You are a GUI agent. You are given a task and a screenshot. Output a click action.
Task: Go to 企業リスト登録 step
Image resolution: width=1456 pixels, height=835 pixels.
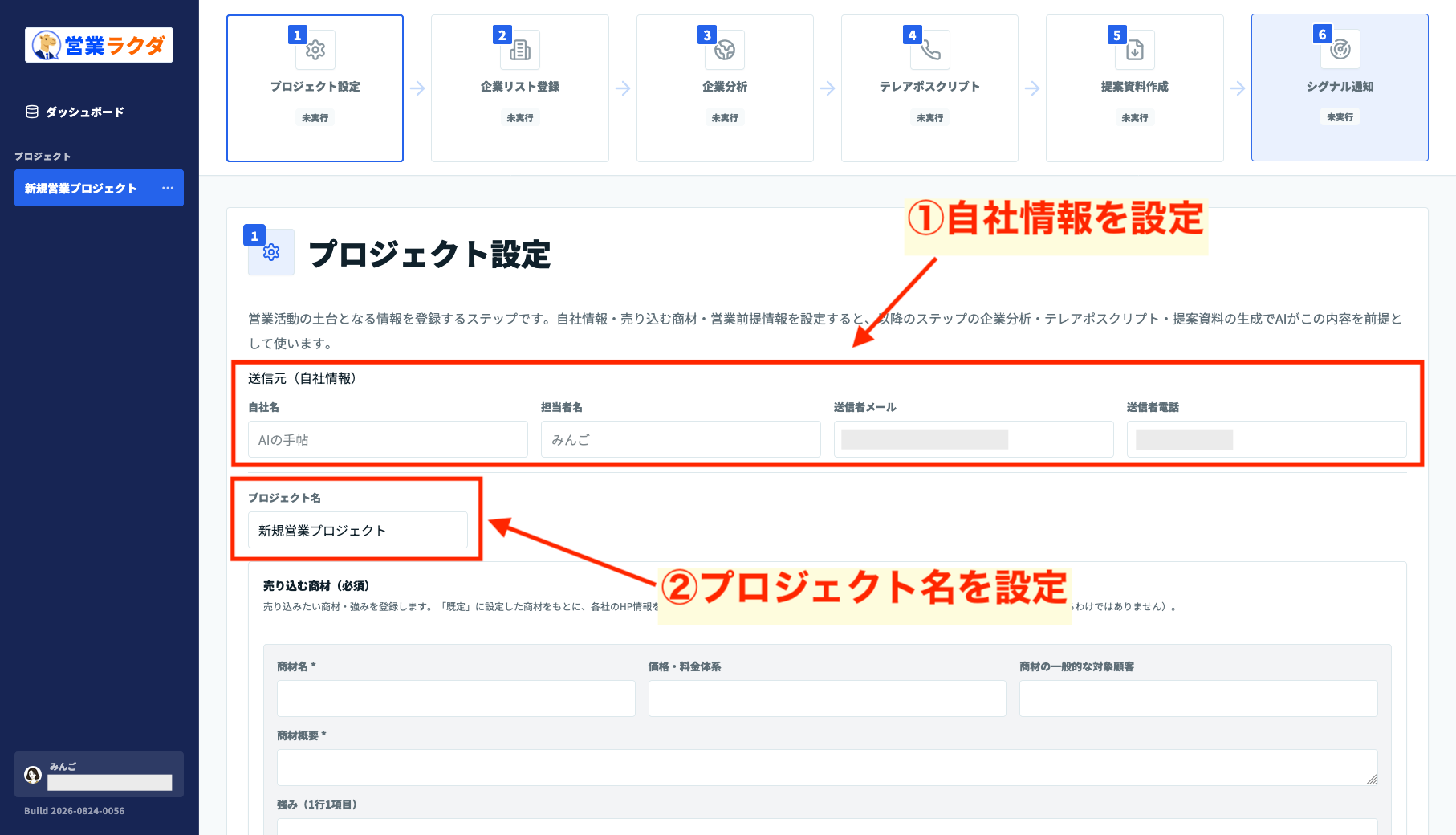[520, 88]
